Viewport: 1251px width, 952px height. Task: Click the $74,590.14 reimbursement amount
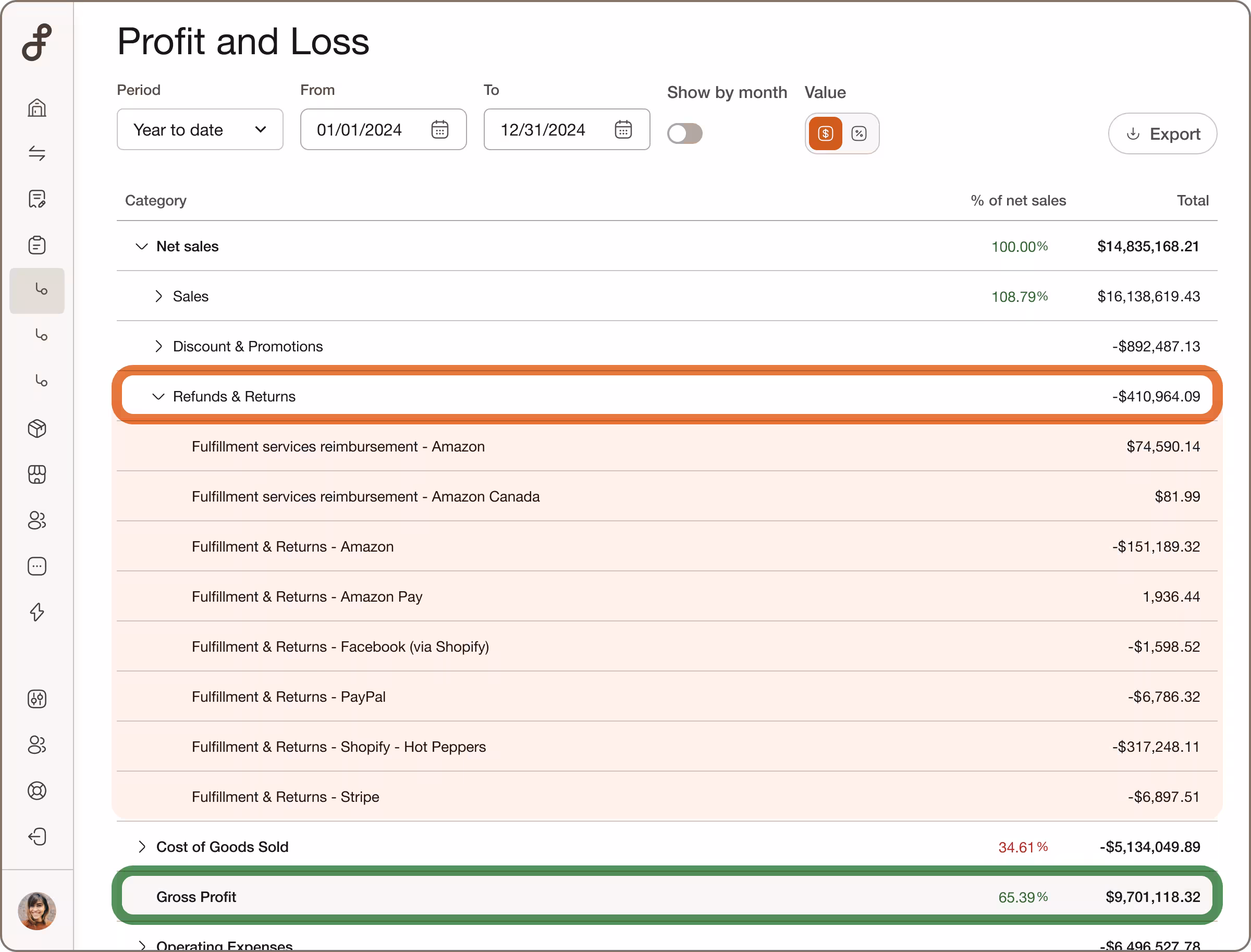[1163, 446]
